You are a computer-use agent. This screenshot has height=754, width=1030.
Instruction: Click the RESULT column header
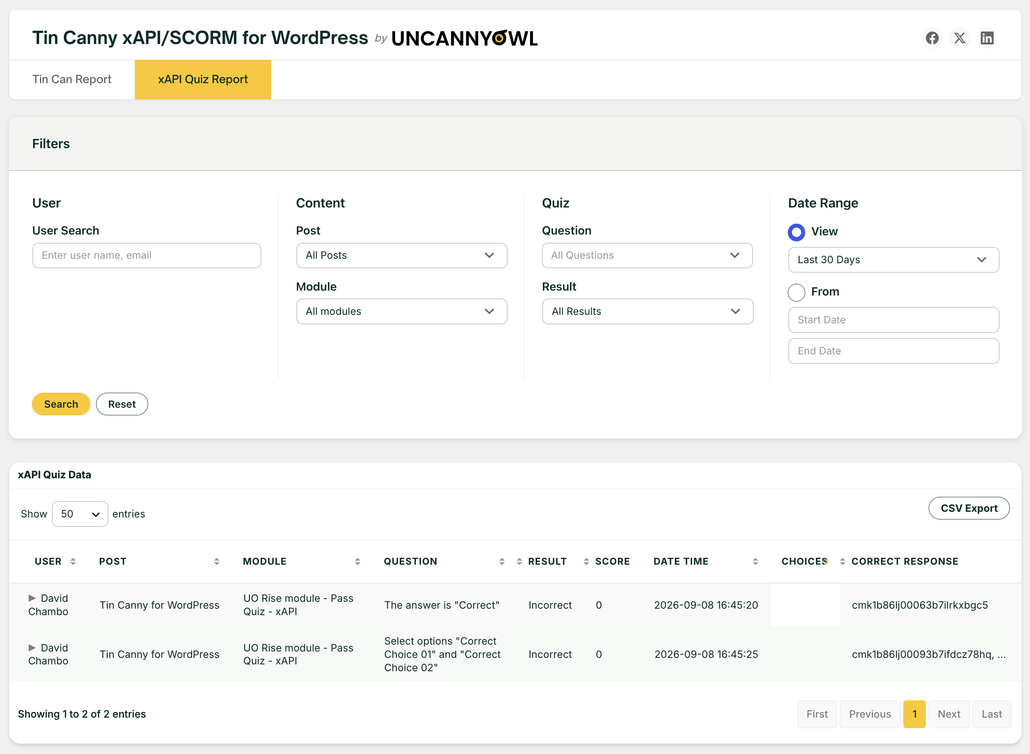pyautogui.click(x=547, y=562)
